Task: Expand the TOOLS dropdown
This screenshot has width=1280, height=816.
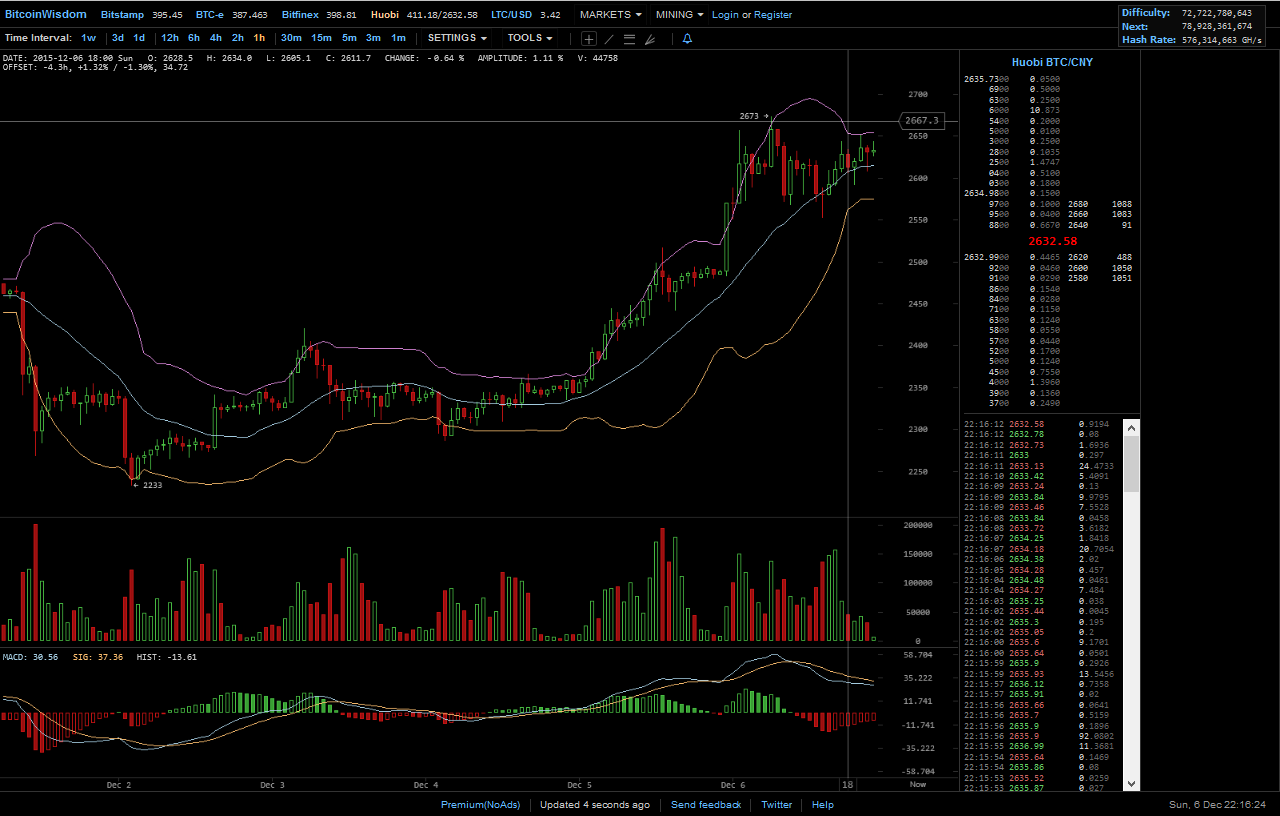Action: (530, 38)
